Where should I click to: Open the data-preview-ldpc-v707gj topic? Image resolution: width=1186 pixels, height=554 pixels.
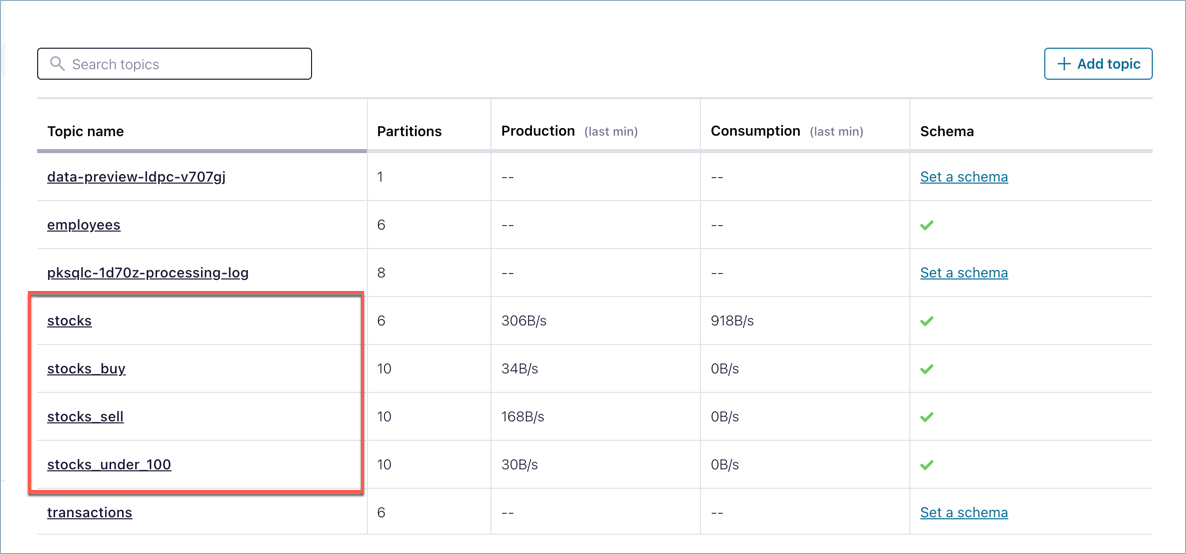pyautogui.click(x=136, y=177)
